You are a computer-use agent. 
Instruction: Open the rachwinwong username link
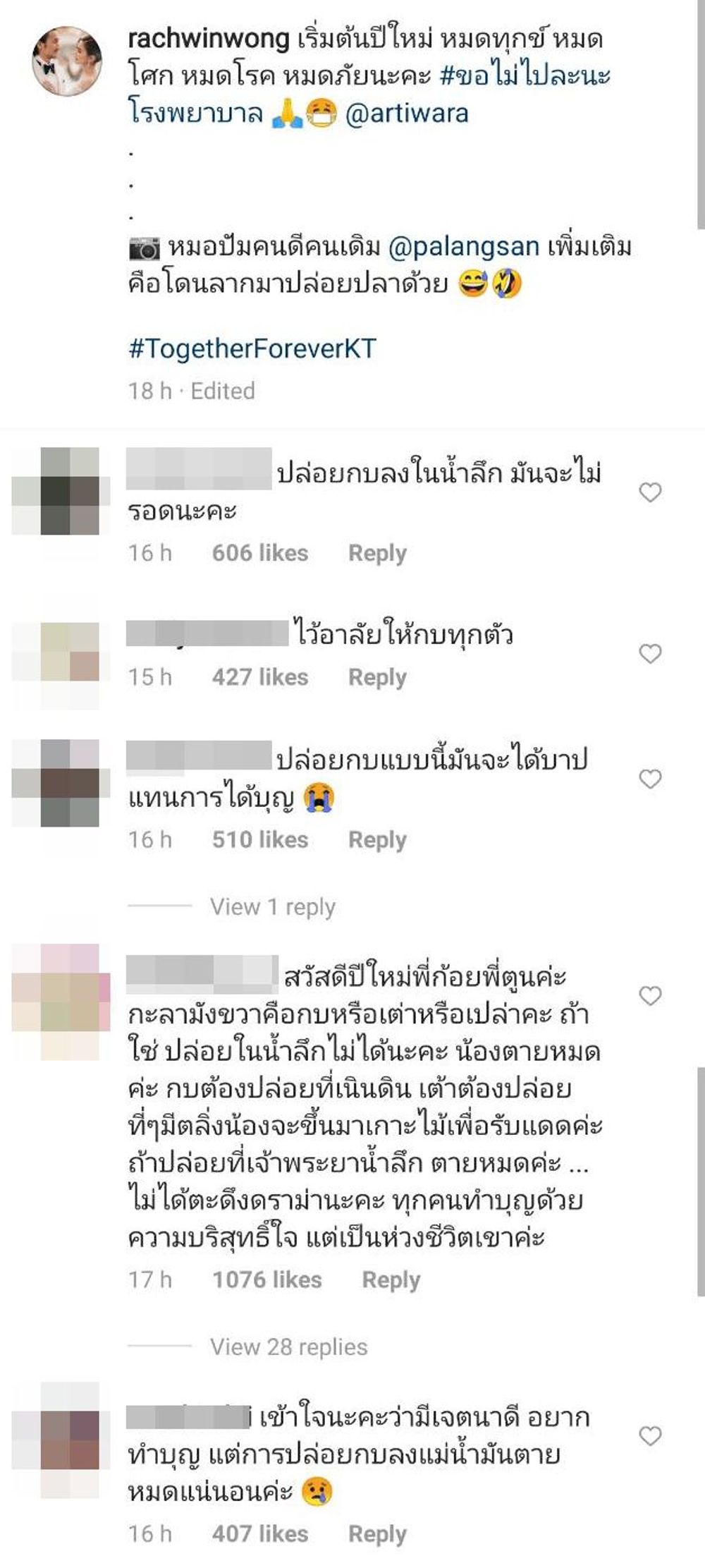(x=209, y=39)
